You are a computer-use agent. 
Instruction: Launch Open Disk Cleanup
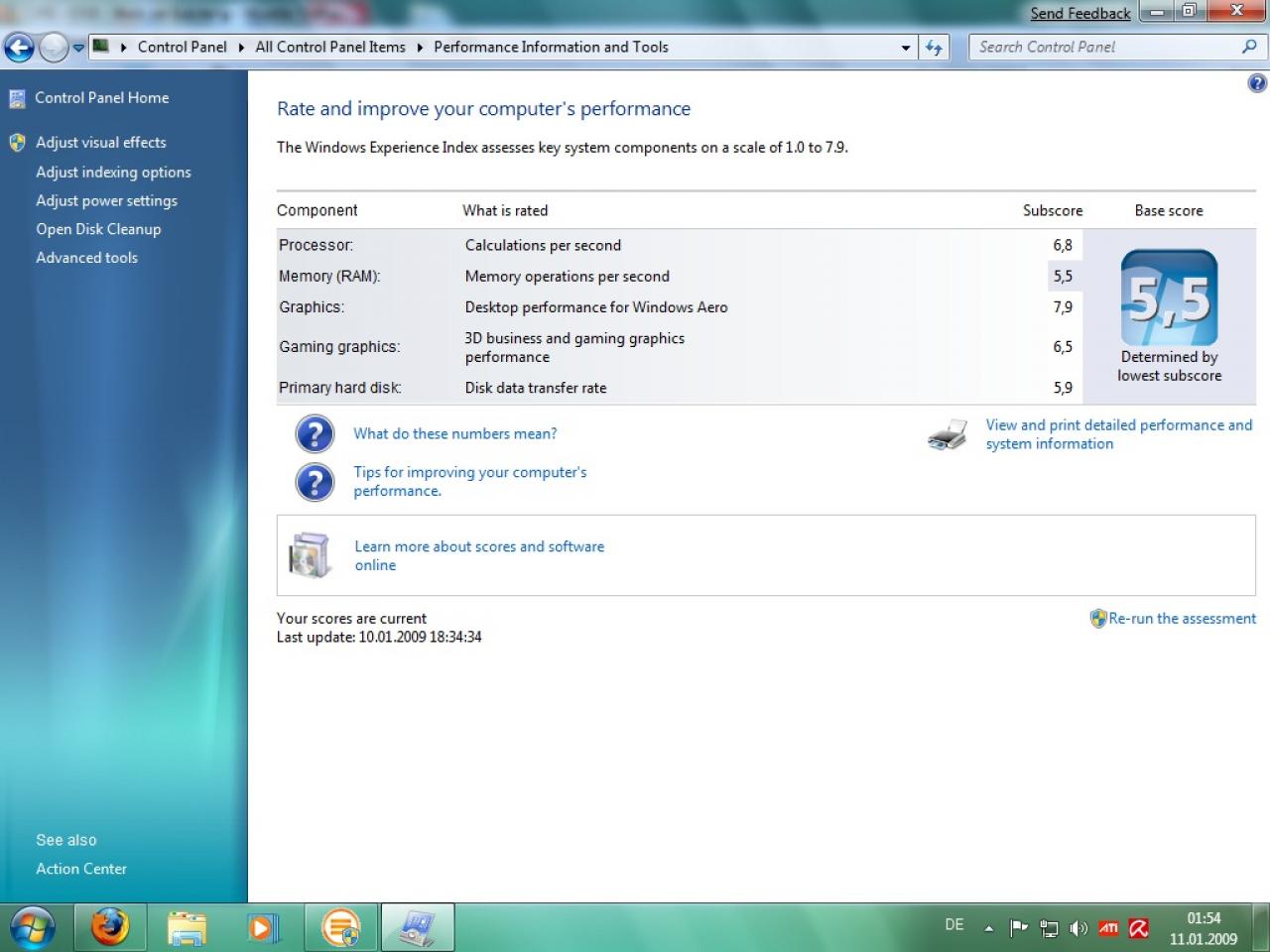[98, 229]
